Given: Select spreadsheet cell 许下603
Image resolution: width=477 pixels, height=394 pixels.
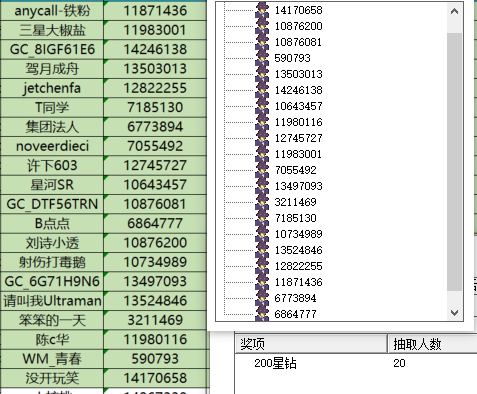Looking at the screenshot, I should tap(52, 165).
